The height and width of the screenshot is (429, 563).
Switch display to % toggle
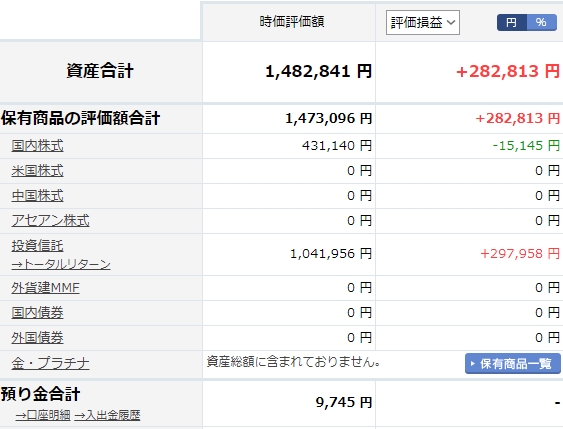pos(541,23)
